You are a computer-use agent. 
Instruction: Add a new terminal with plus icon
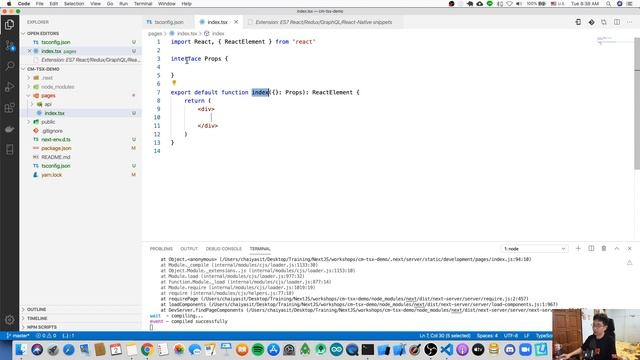pos(578,249)
